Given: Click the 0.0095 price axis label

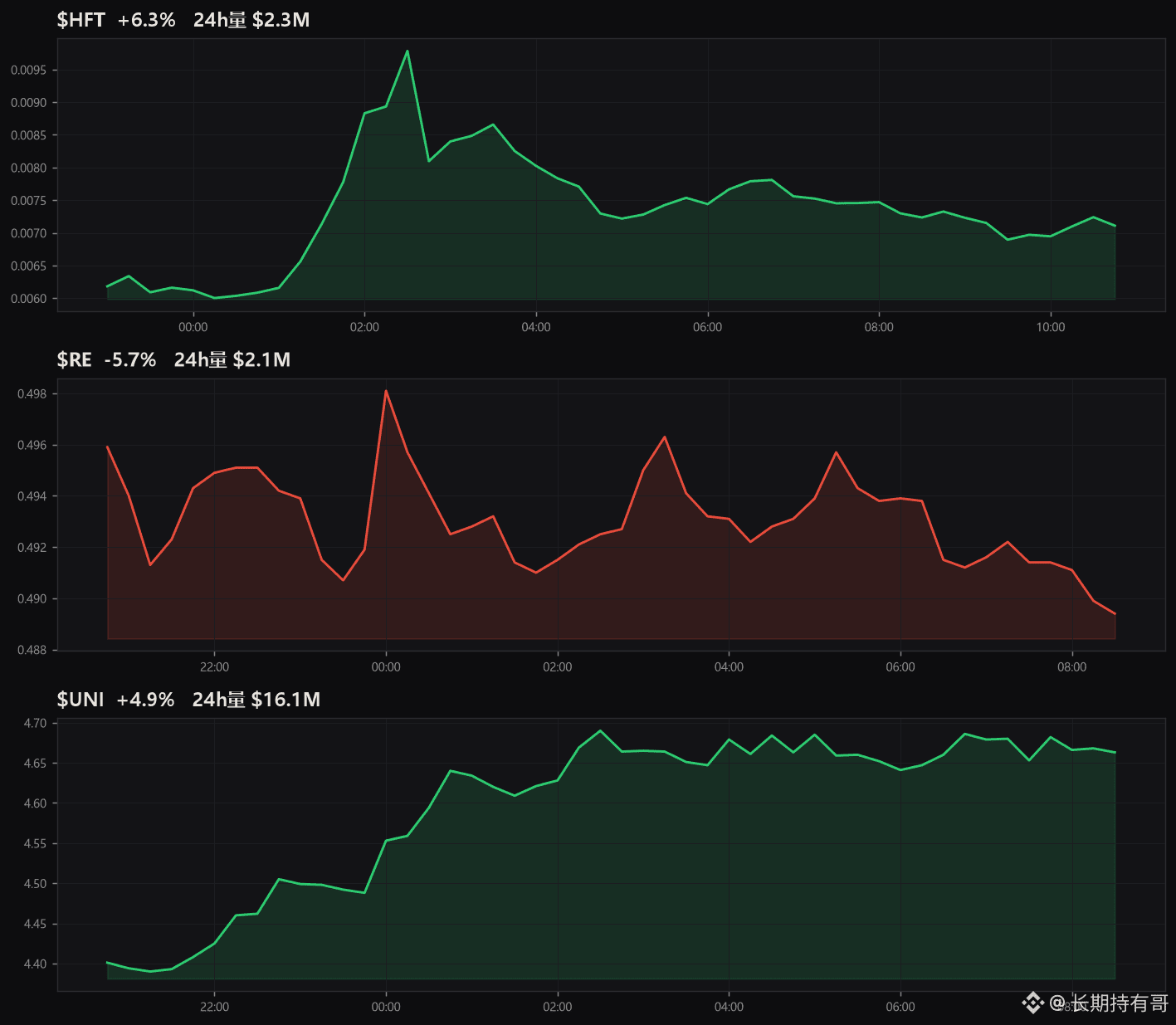Looking at the screenshot, I should tap(28, 71).
